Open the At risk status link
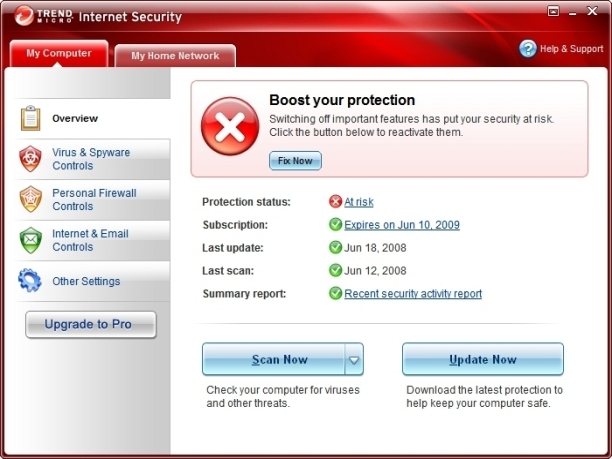The width and height of the screenshot is (612, 459). click(359, 202)
